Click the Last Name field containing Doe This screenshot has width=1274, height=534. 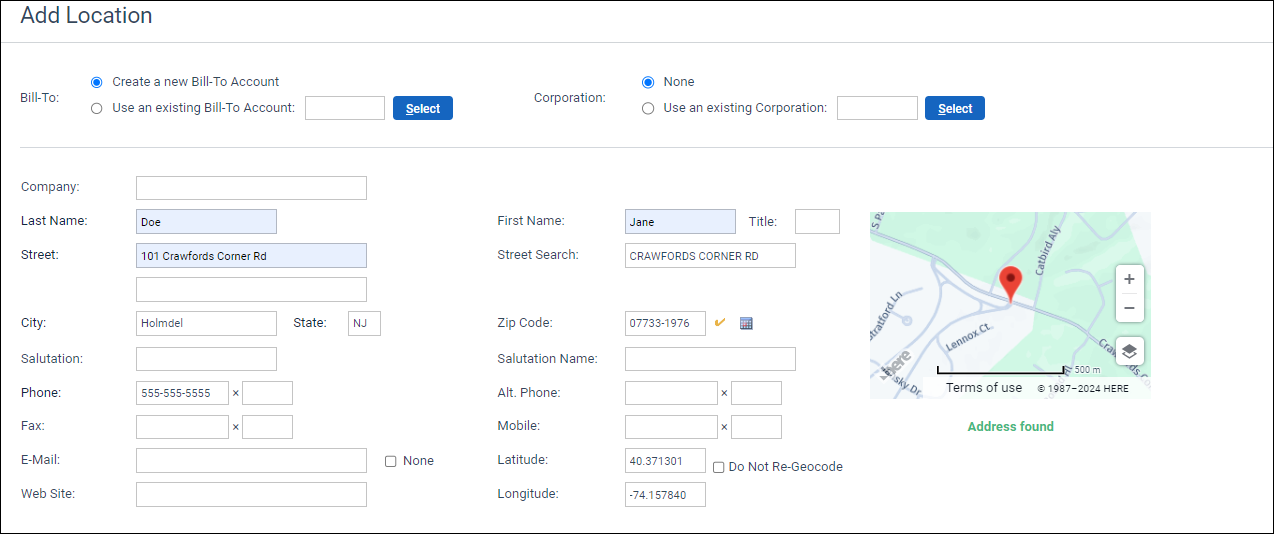pos(206,222)
